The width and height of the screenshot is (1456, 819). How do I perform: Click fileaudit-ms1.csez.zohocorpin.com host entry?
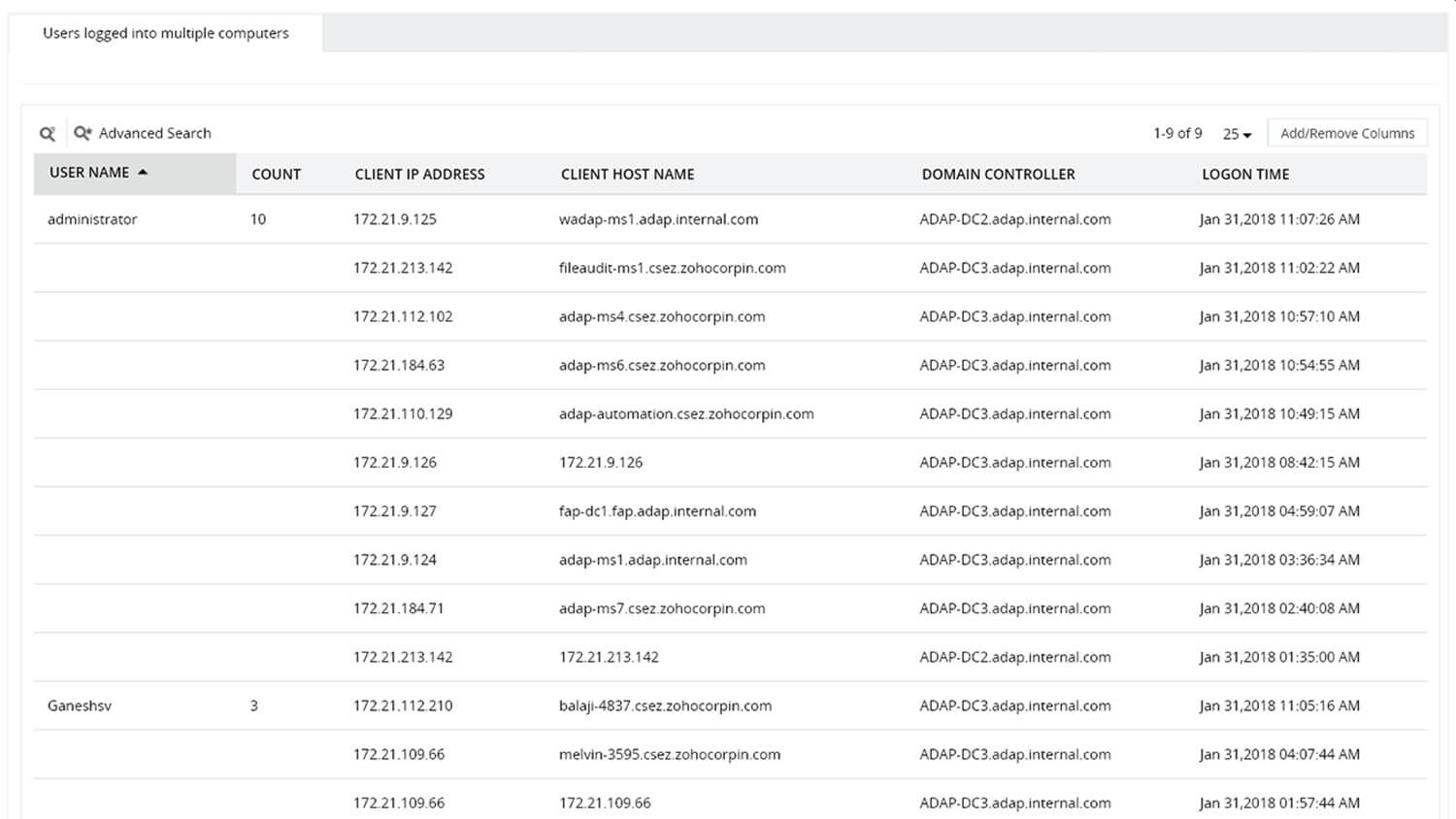coord(672,268)
